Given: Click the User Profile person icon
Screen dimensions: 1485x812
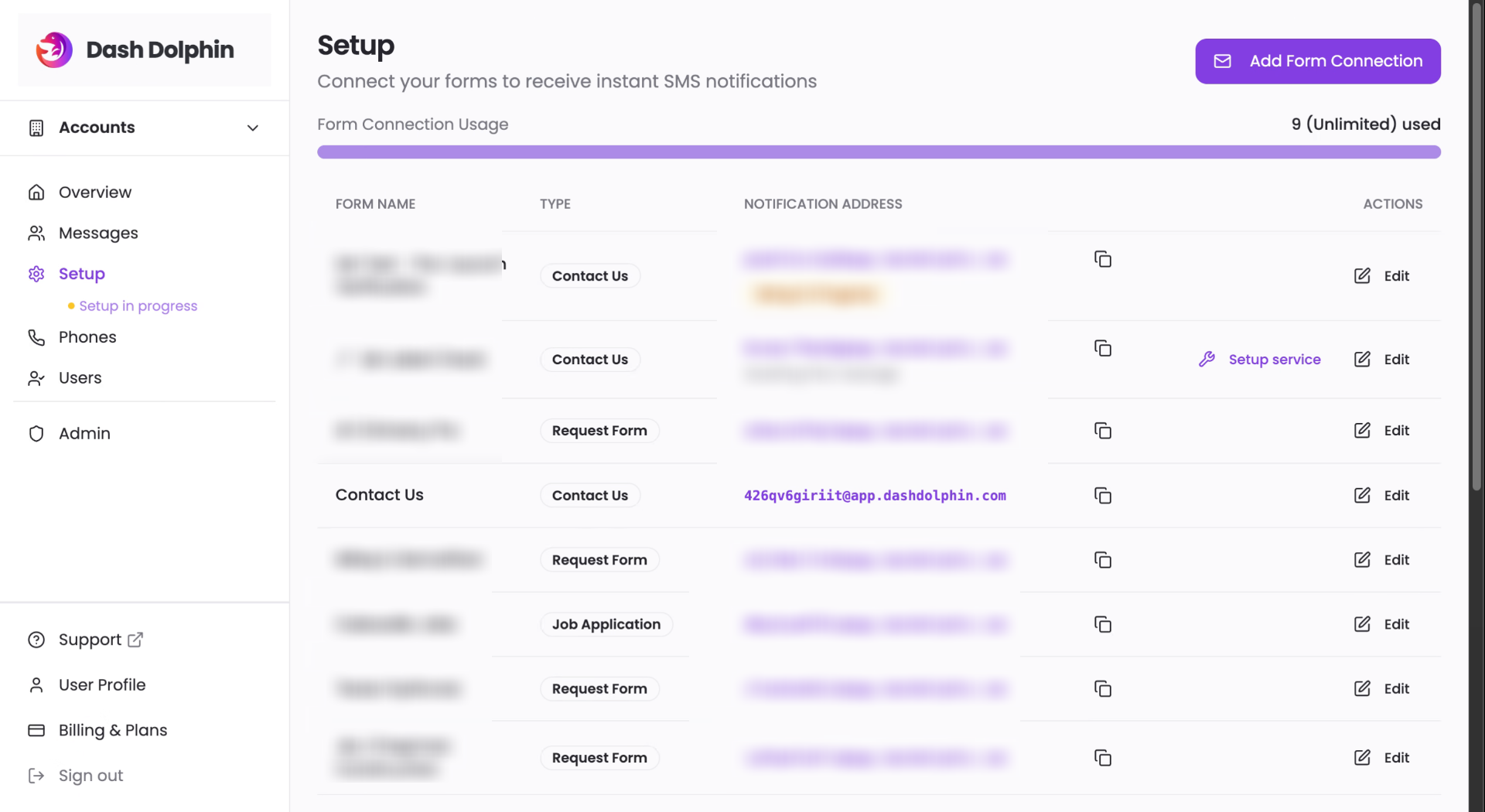Looking at the screenshot, I should click(36, 685).
